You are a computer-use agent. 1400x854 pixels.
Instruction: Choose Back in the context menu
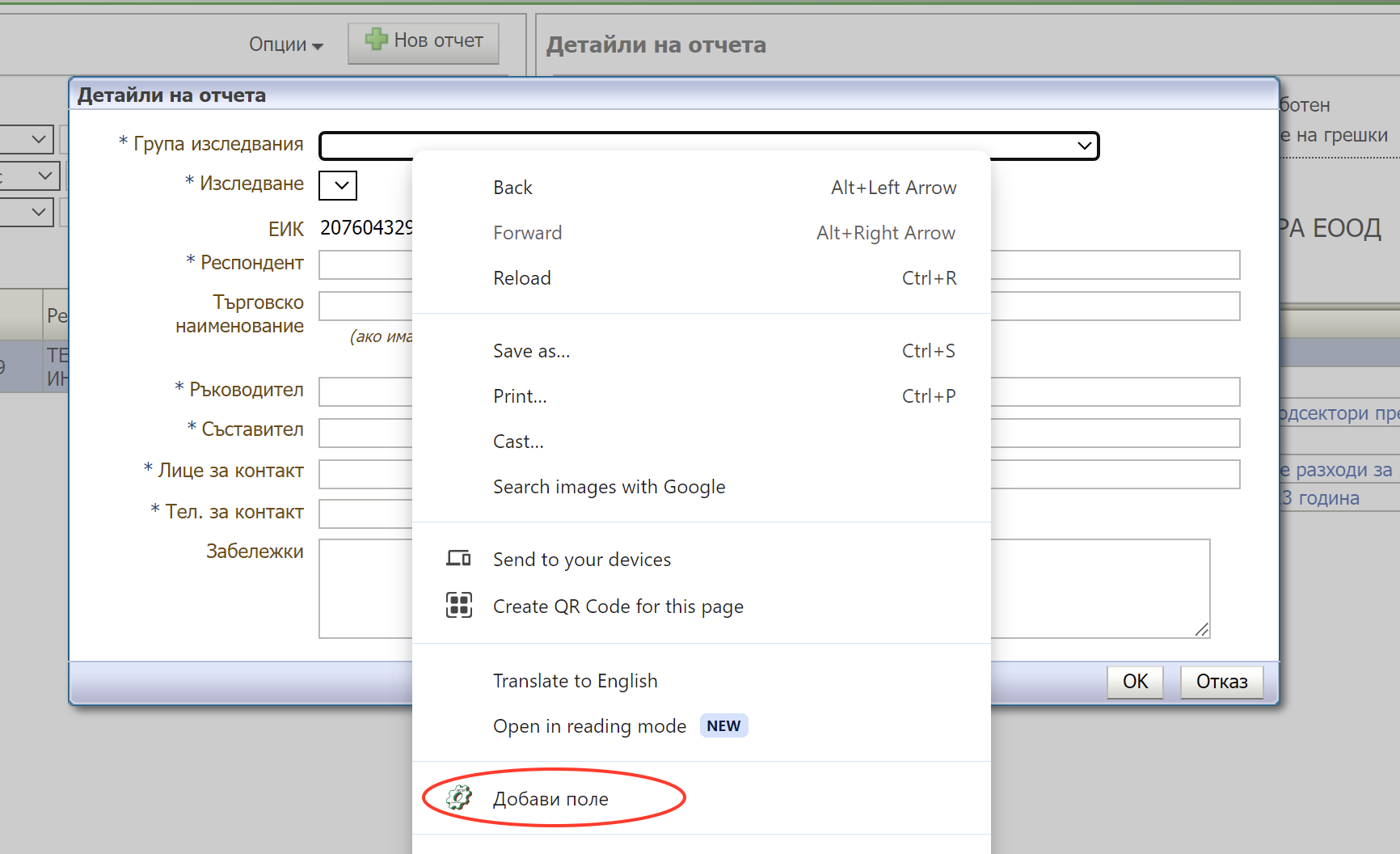coord(702,188)
